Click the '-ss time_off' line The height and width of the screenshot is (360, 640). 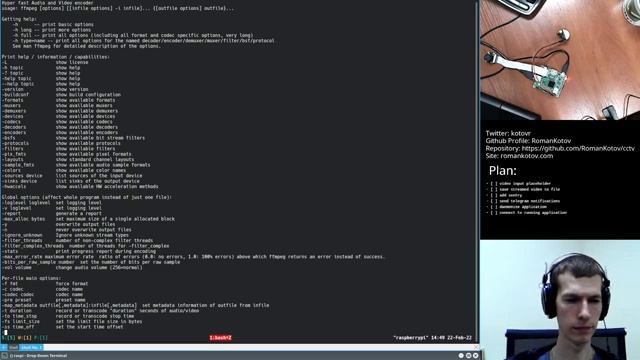62,327
